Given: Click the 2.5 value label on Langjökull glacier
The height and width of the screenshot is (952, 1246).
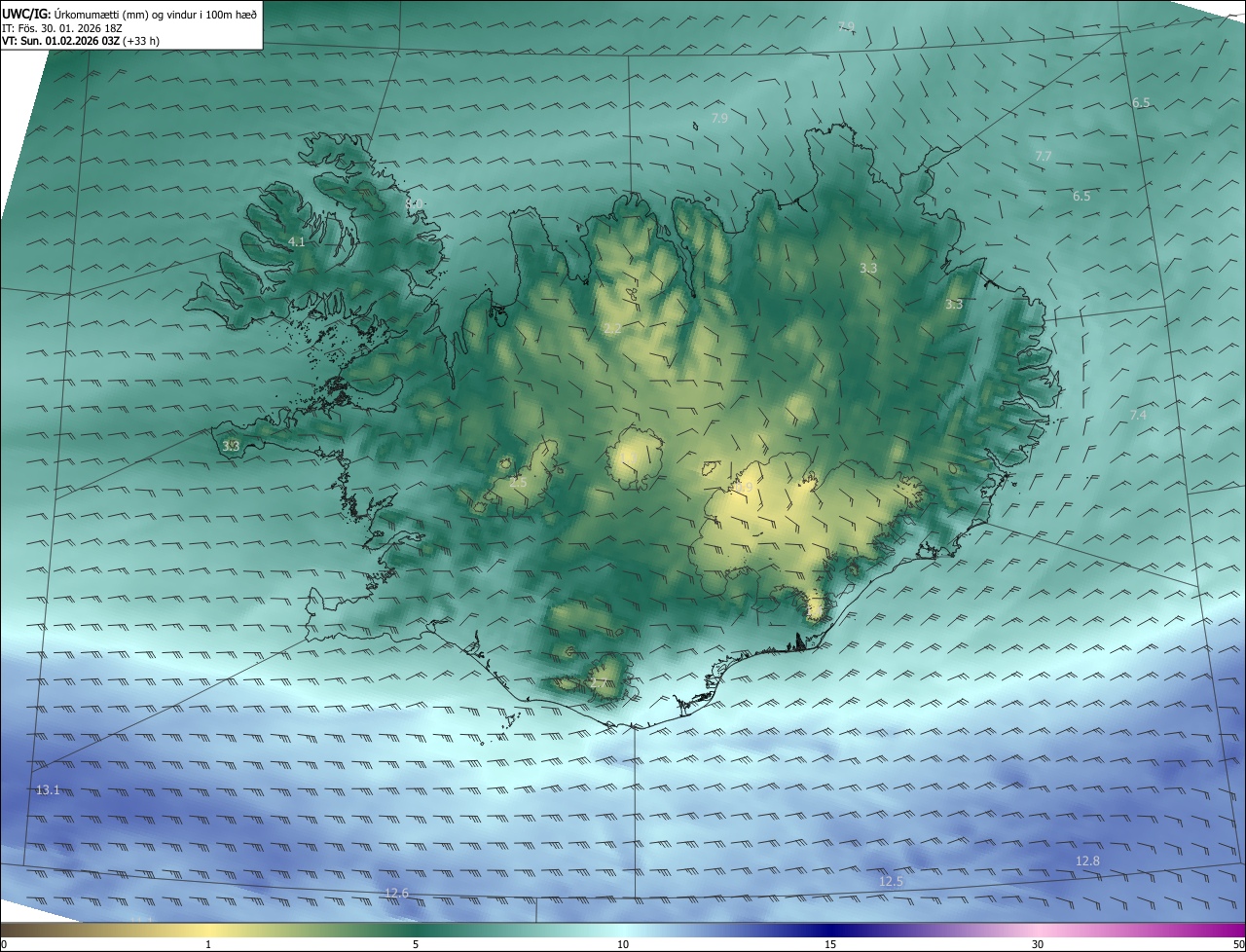Looking at the screenshot, I should click(518, 483).
